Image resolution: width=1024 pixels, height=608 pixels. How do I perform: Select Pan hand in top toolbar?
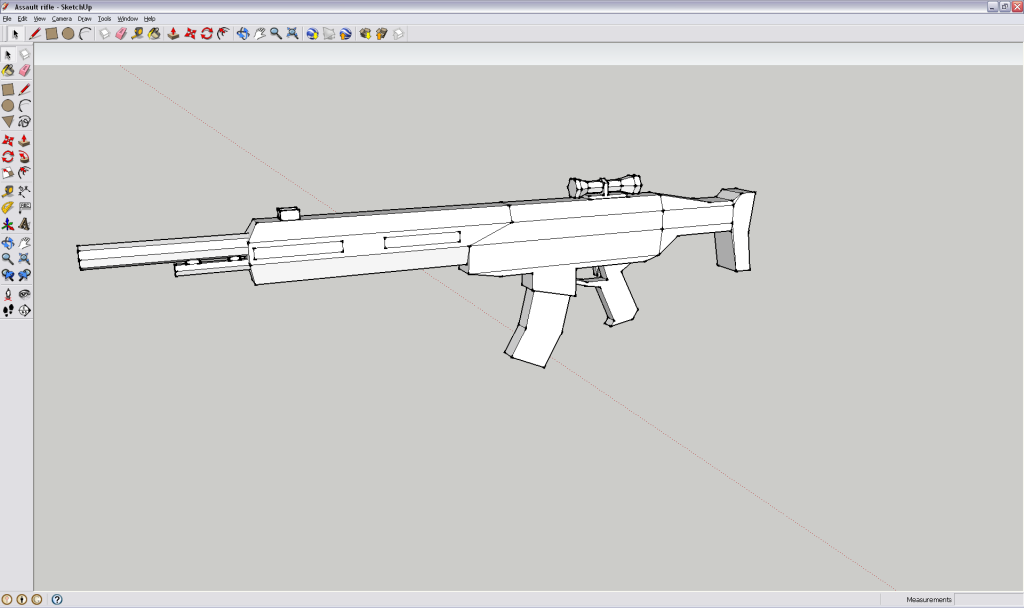pyautogui.click(x=259, y=34)
